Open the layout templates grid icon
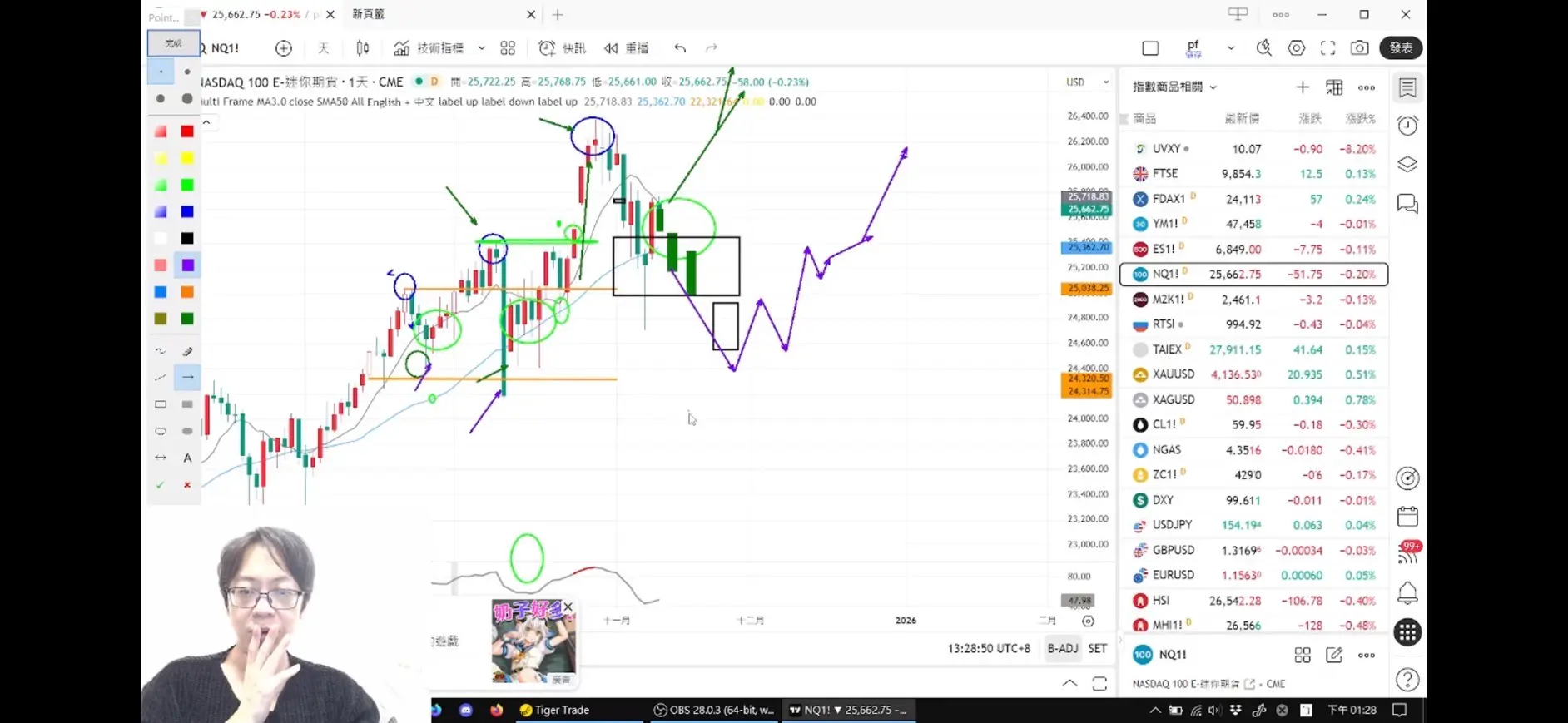 tap(508, 48)
